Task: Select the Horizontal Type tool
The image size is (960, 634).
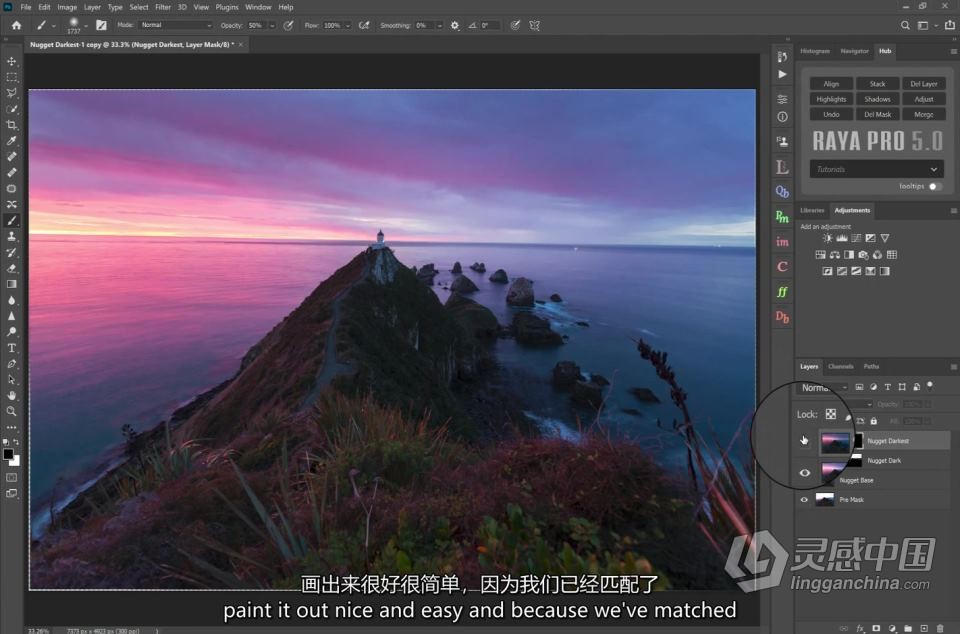Action: 12,348
